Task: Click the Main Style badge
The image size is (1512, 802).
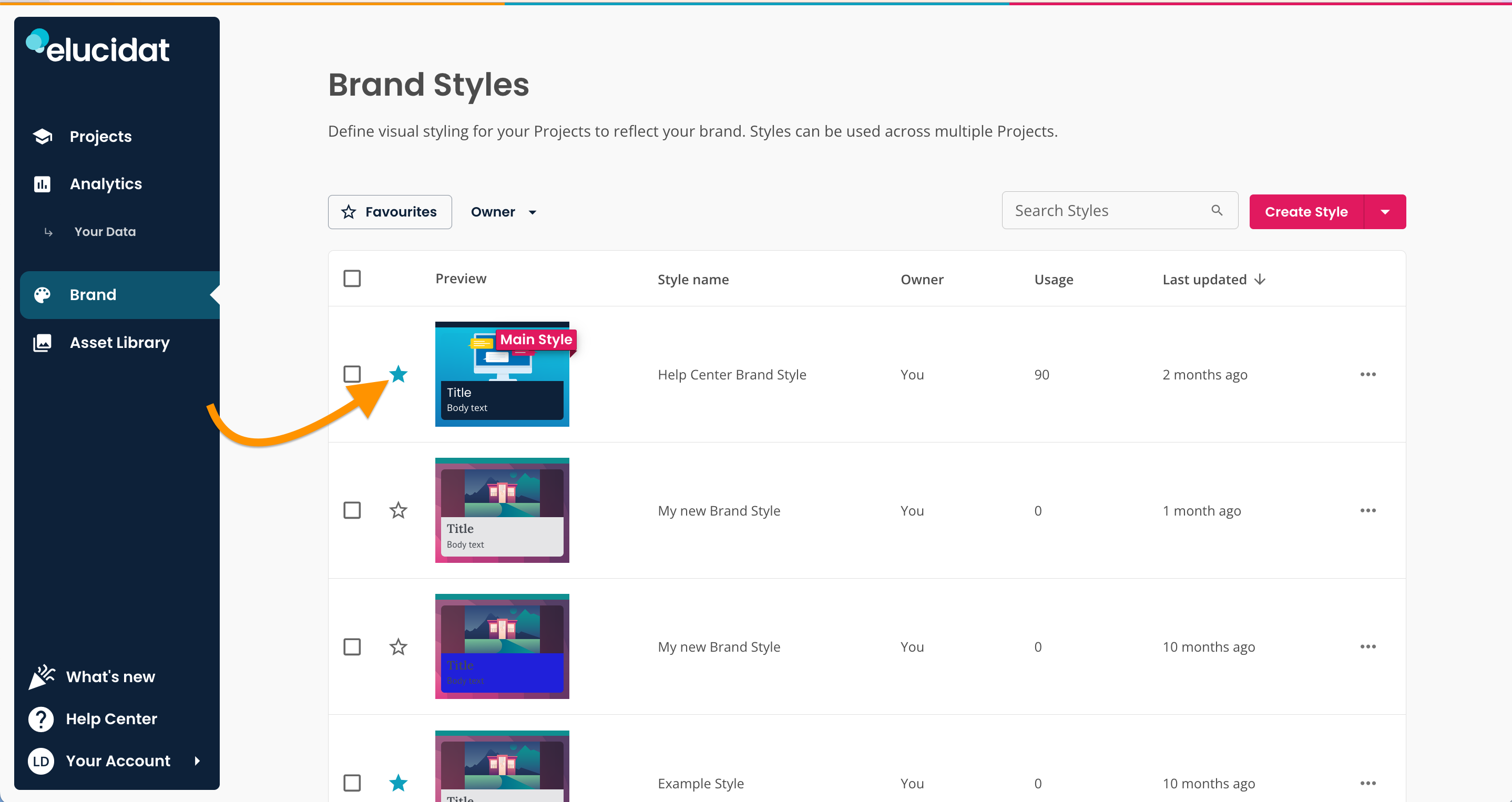Action: (x=536, y=340)
